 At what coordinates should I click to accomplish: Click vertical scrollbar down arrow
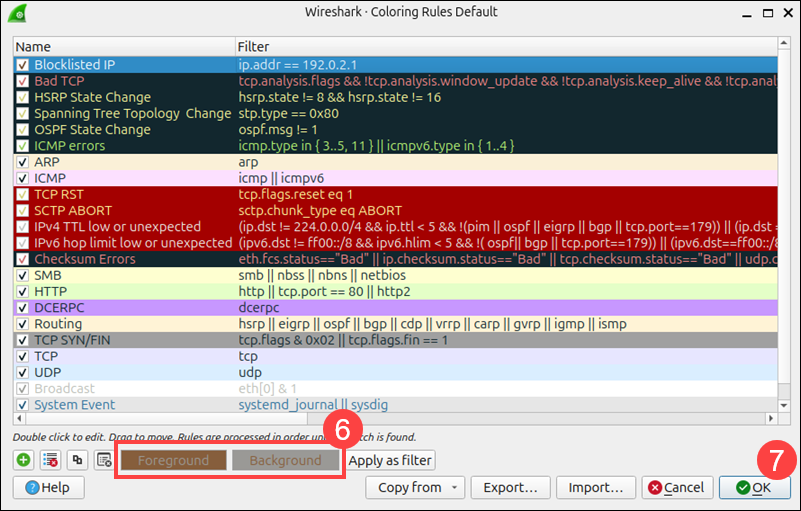point(784,405)
